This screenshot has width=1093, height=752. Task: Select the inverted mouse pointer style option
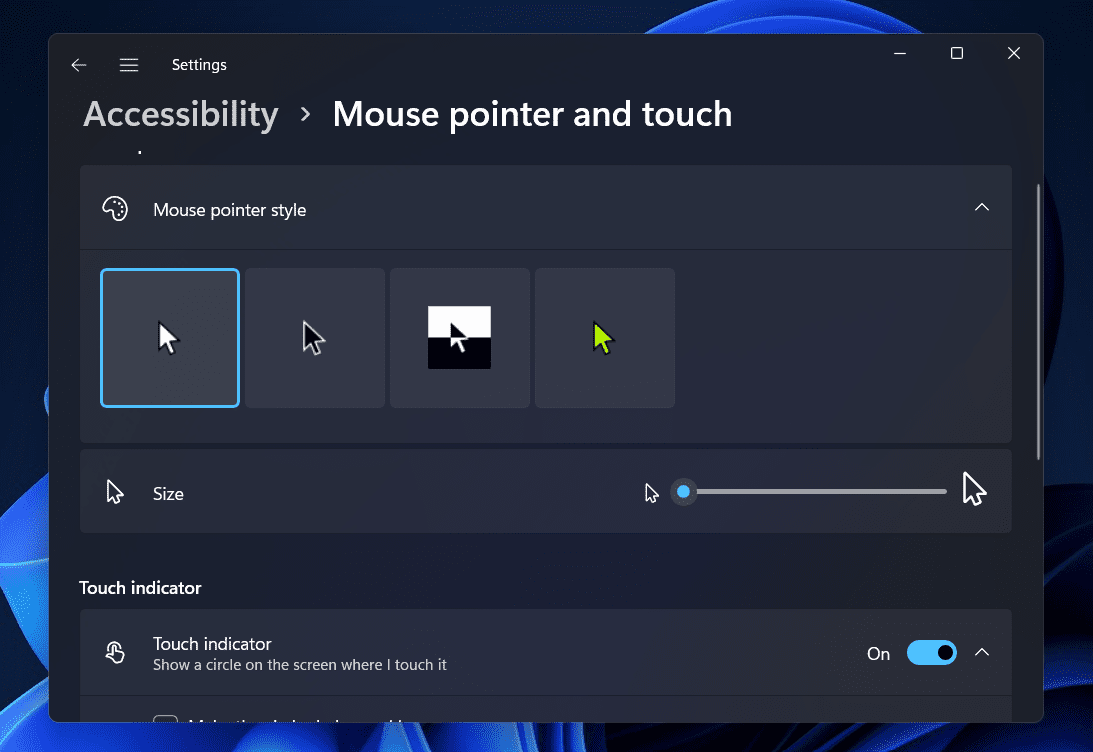point(459,337)
